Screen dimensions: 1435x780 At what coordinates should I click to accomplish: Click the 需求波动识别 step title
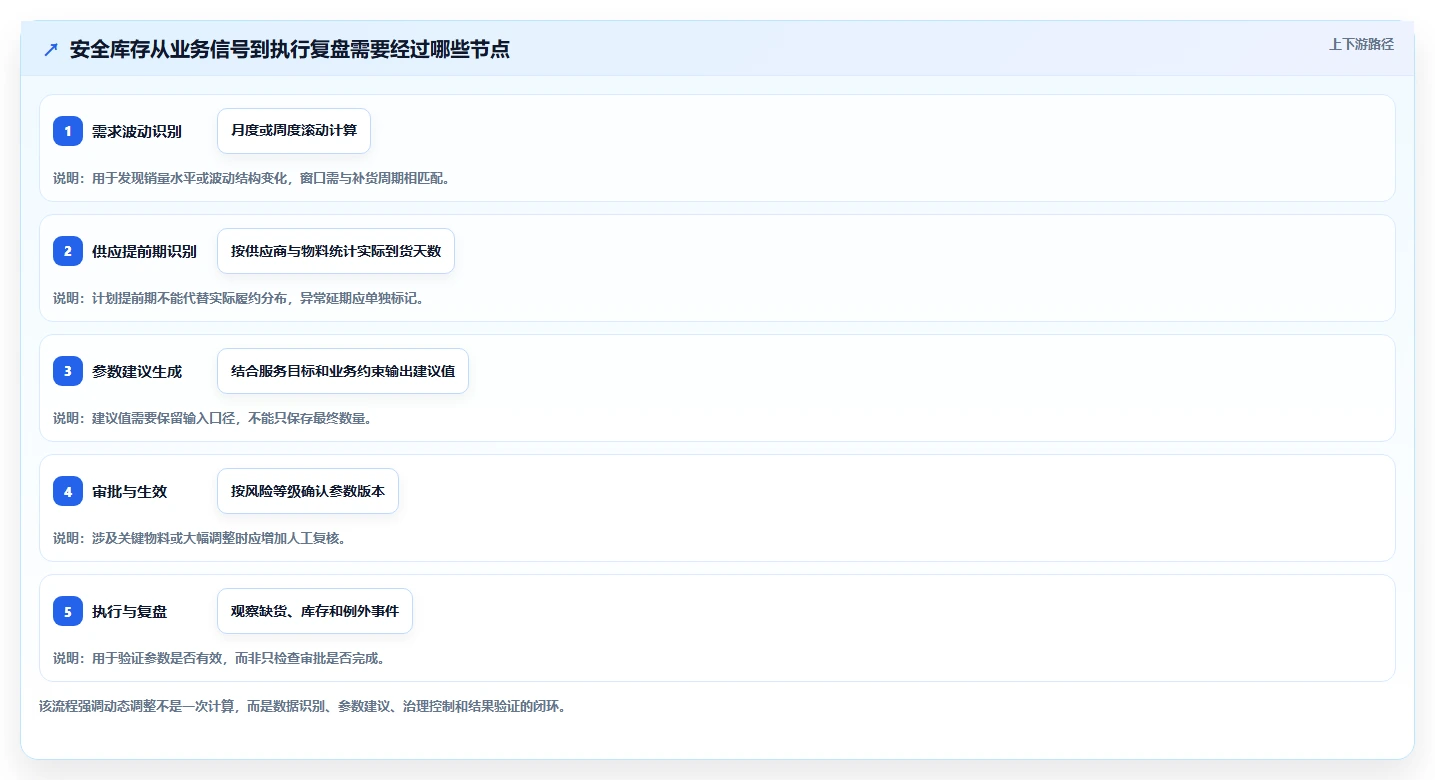click(x=137, y=131)
